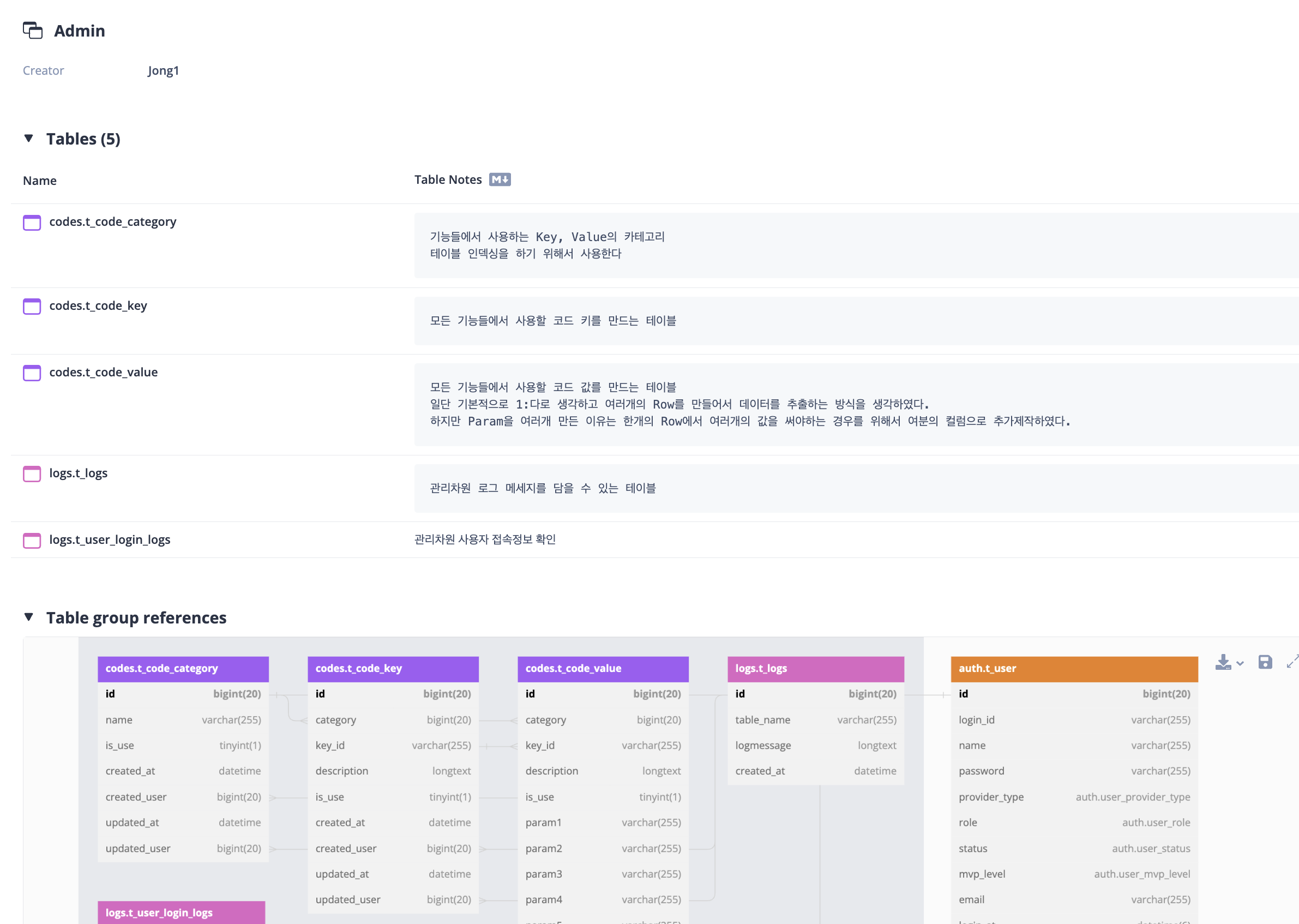The height and width of the screenshot is (924, 1299).
Task: Click the logs.t_user_login_logs table icon
Action: click(32, 541)
